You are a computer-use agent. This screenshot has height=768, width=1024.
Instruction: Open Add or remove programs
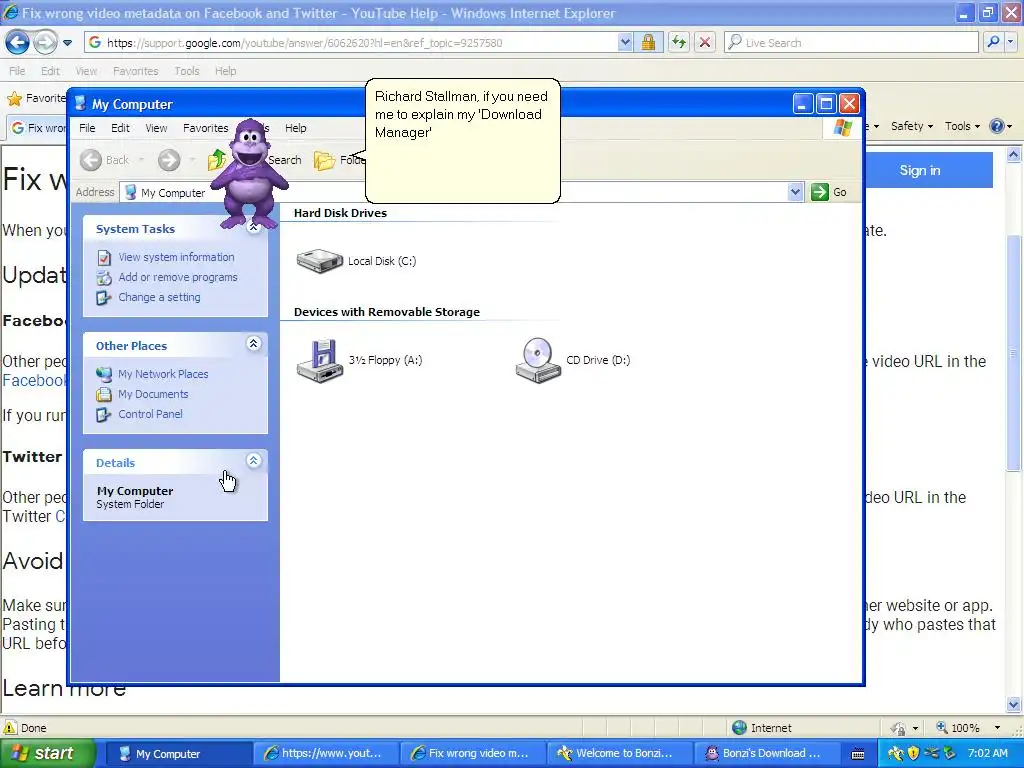pyautogui.click(x=178, y=277)
